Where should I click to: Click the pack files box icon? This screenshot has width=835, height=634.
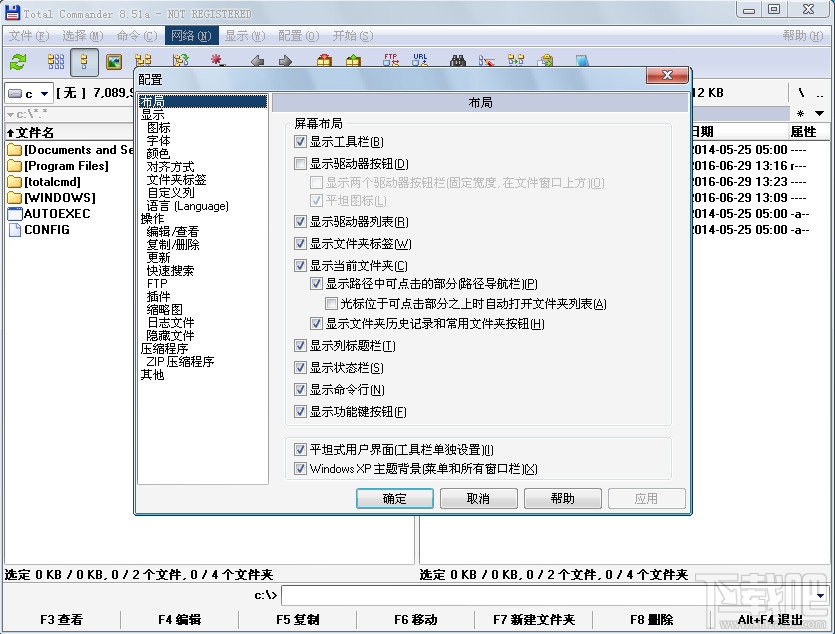(x=324, y=61)
